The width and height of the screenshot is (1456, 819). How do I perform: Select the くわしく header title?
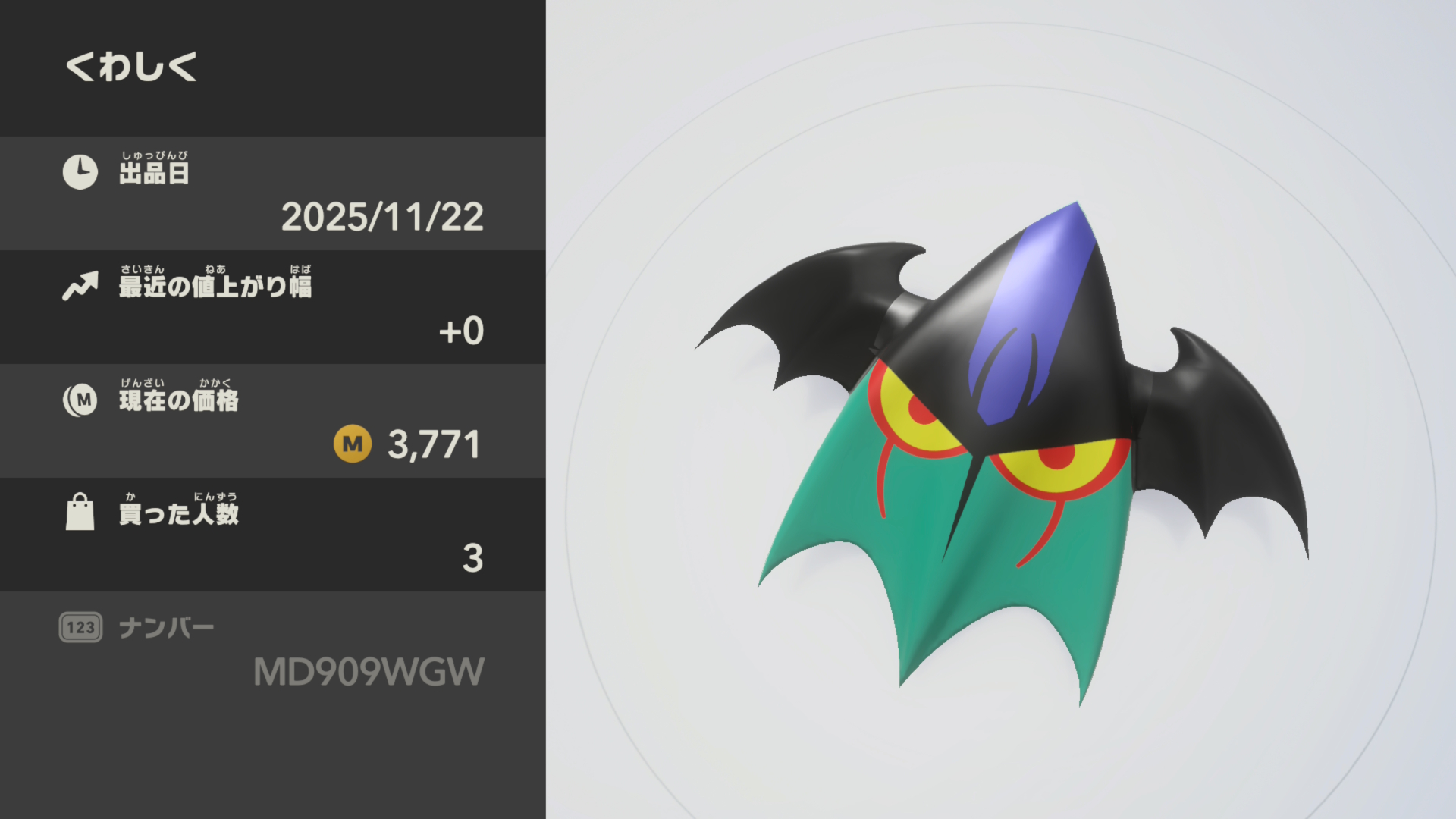131,67
